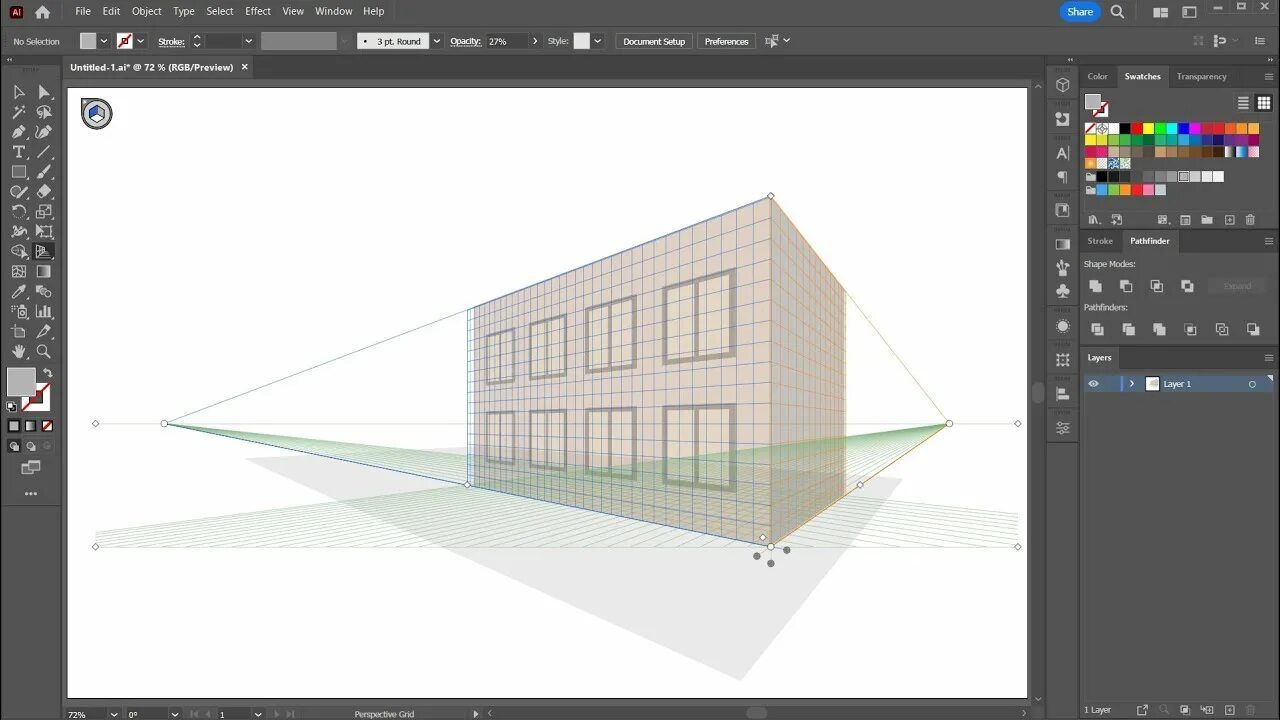Select the Zoom tool
Image resolution: width=1280 pixels, height=720 pixels.
(44, 352)
